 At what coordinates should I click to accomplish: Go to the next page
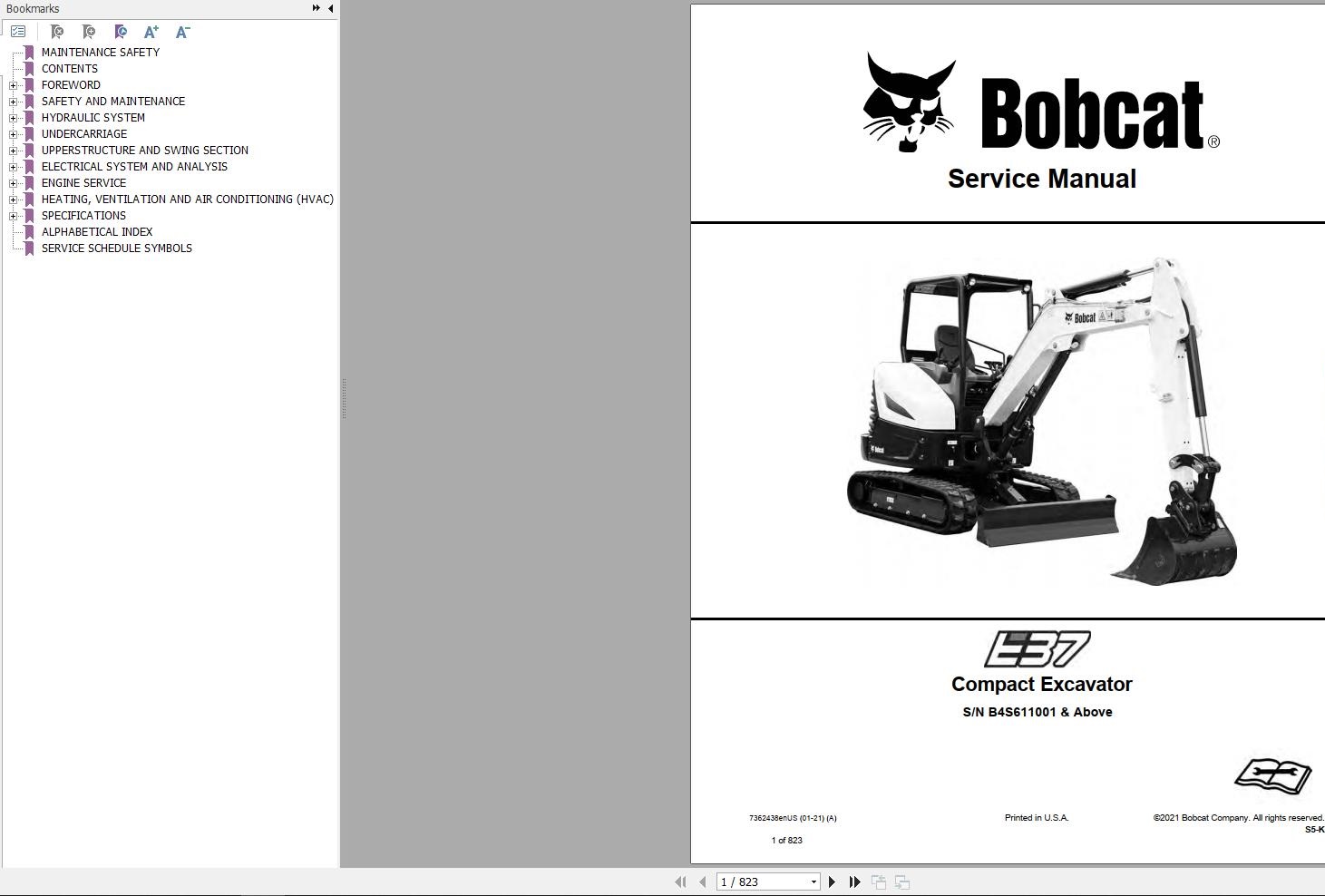832,881
